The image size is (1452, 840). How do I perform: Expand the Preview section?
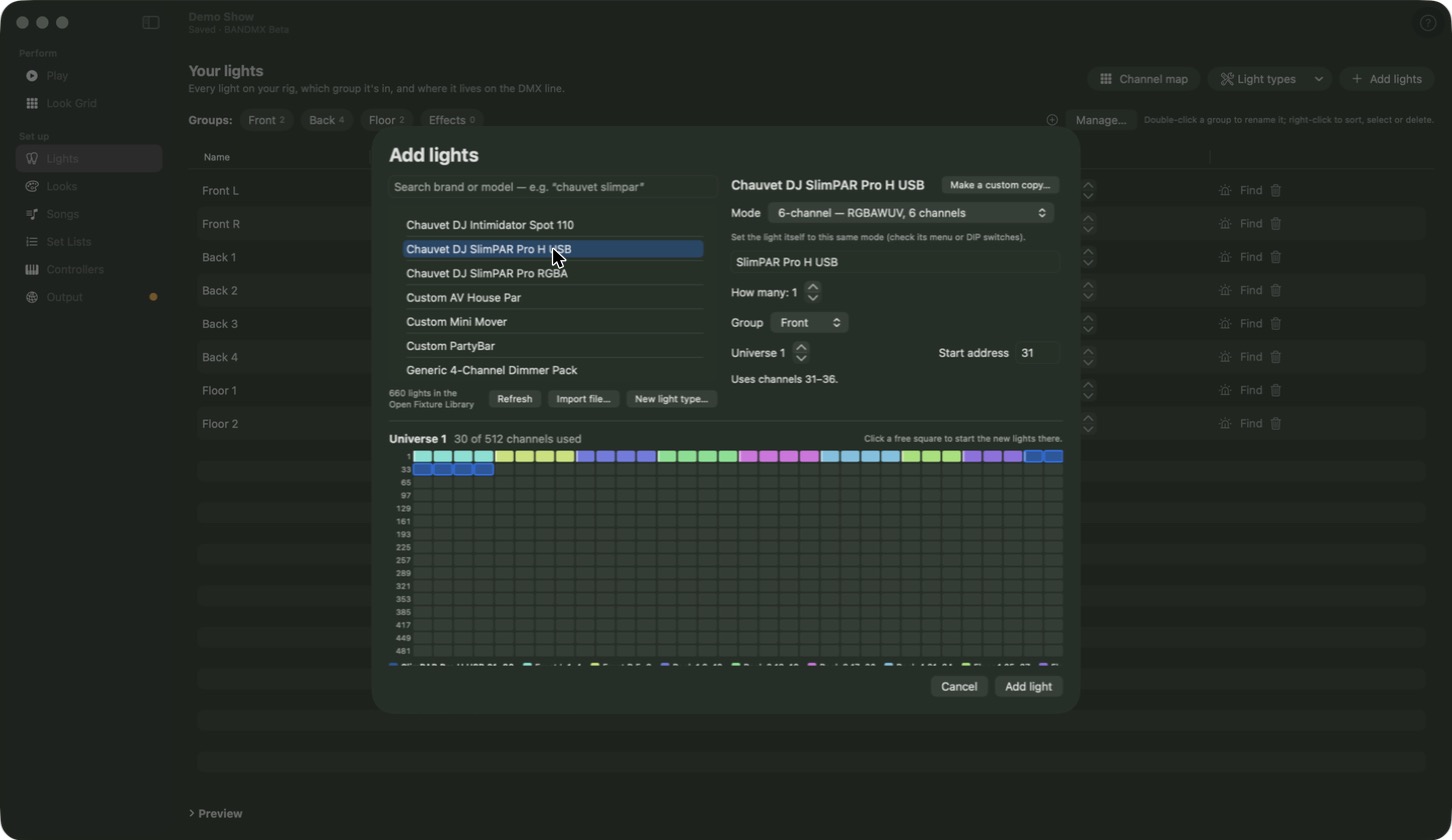click(215, 814)
